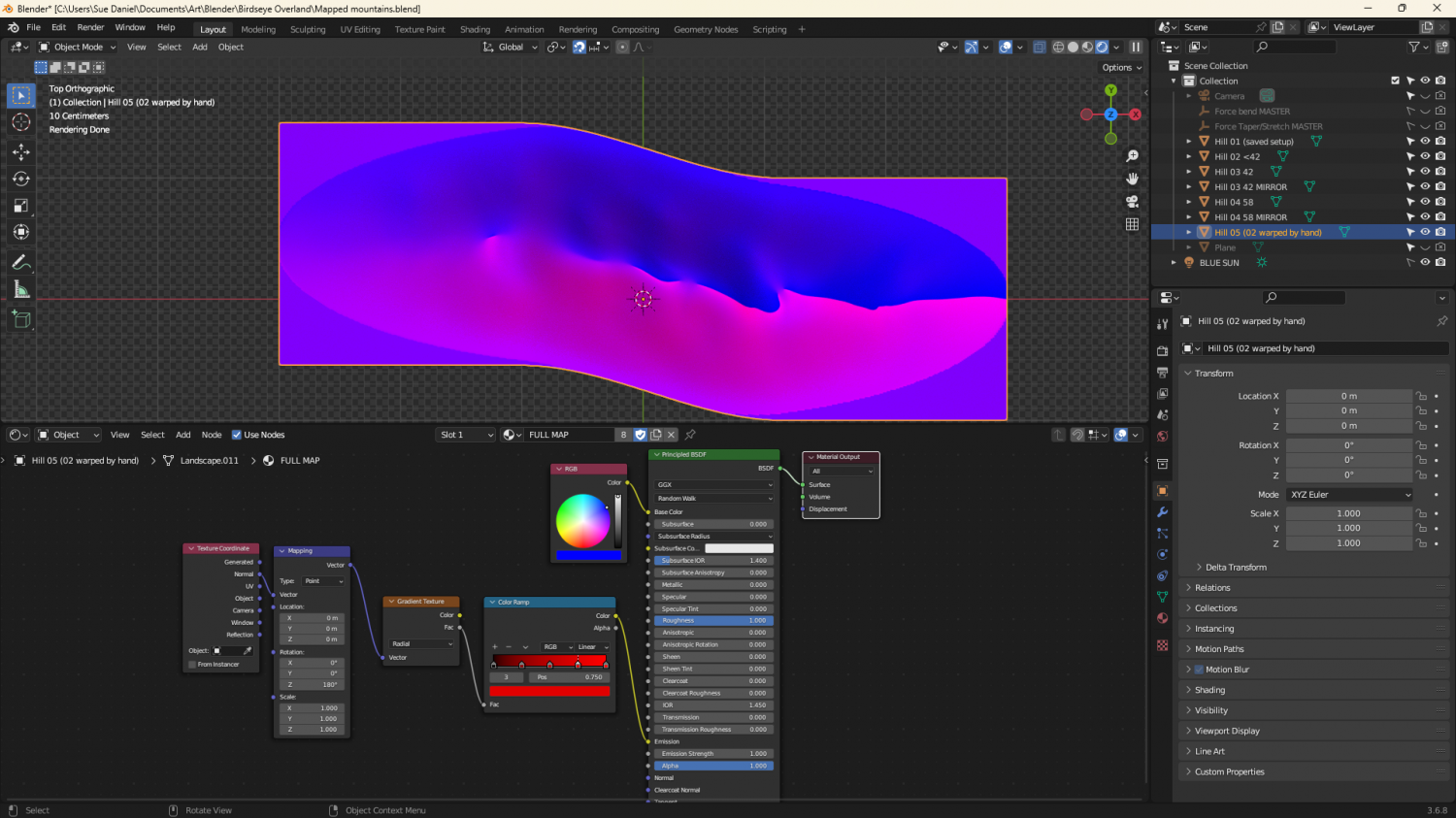Switch orthographic/perspective via grid gizmo
1456x818 pixels.
click(x=1132, y=224)
